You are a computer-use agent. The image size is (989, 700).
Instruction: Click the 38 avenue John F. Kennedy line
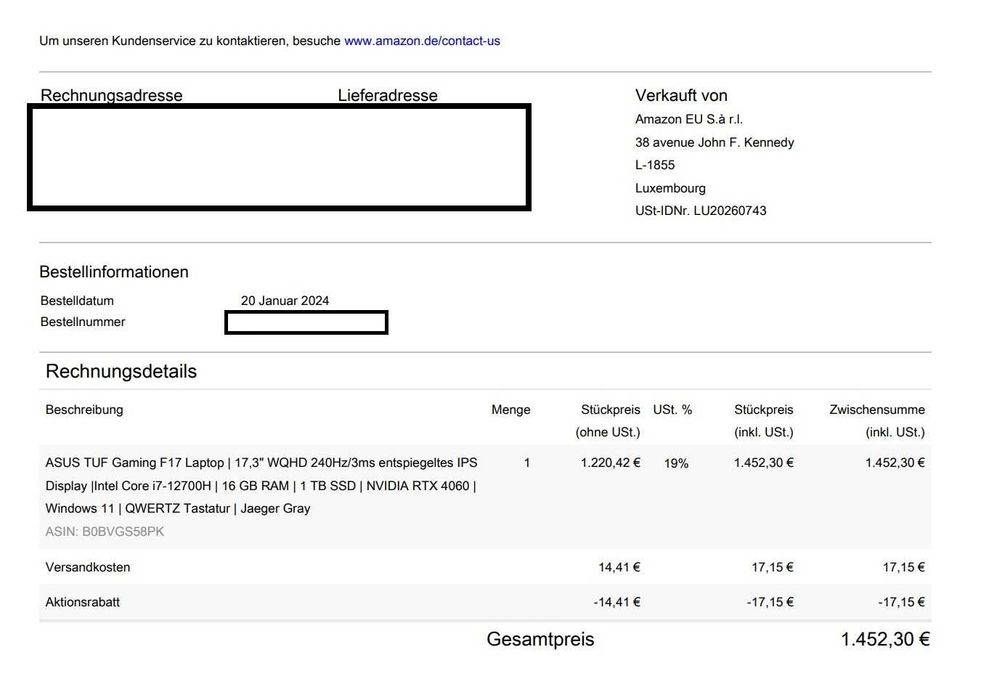pos(714,143)
